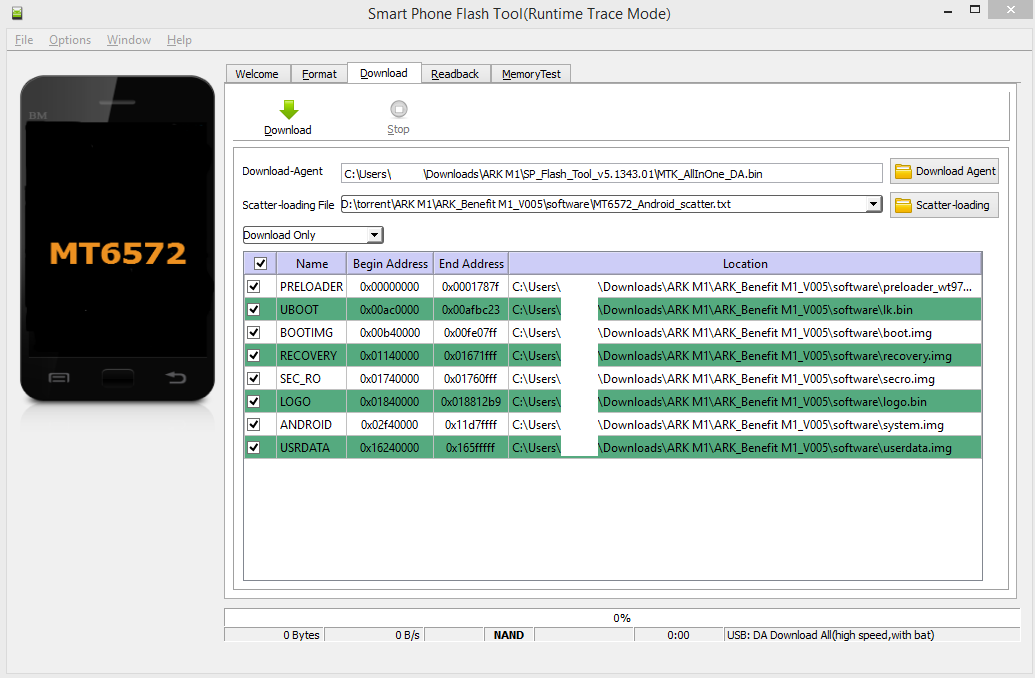Click the app icon in title bar
1035x678 pixels.
click(17, 13)
